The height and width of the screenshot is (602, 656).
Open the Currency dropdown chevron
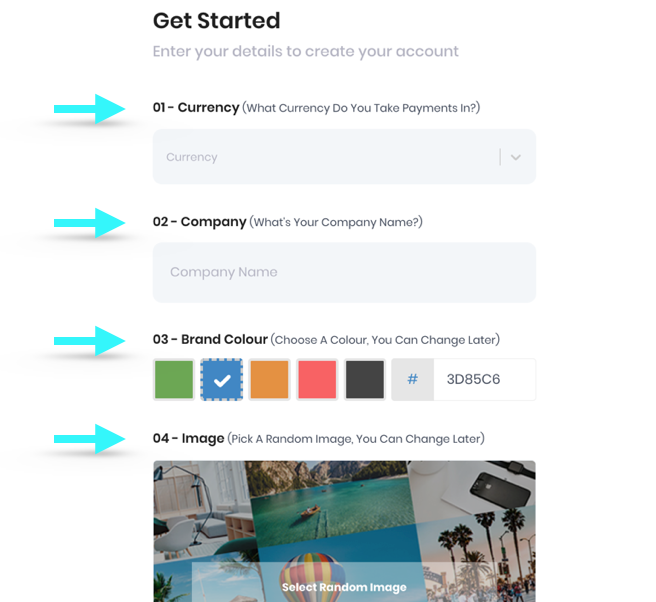(516, 157)
